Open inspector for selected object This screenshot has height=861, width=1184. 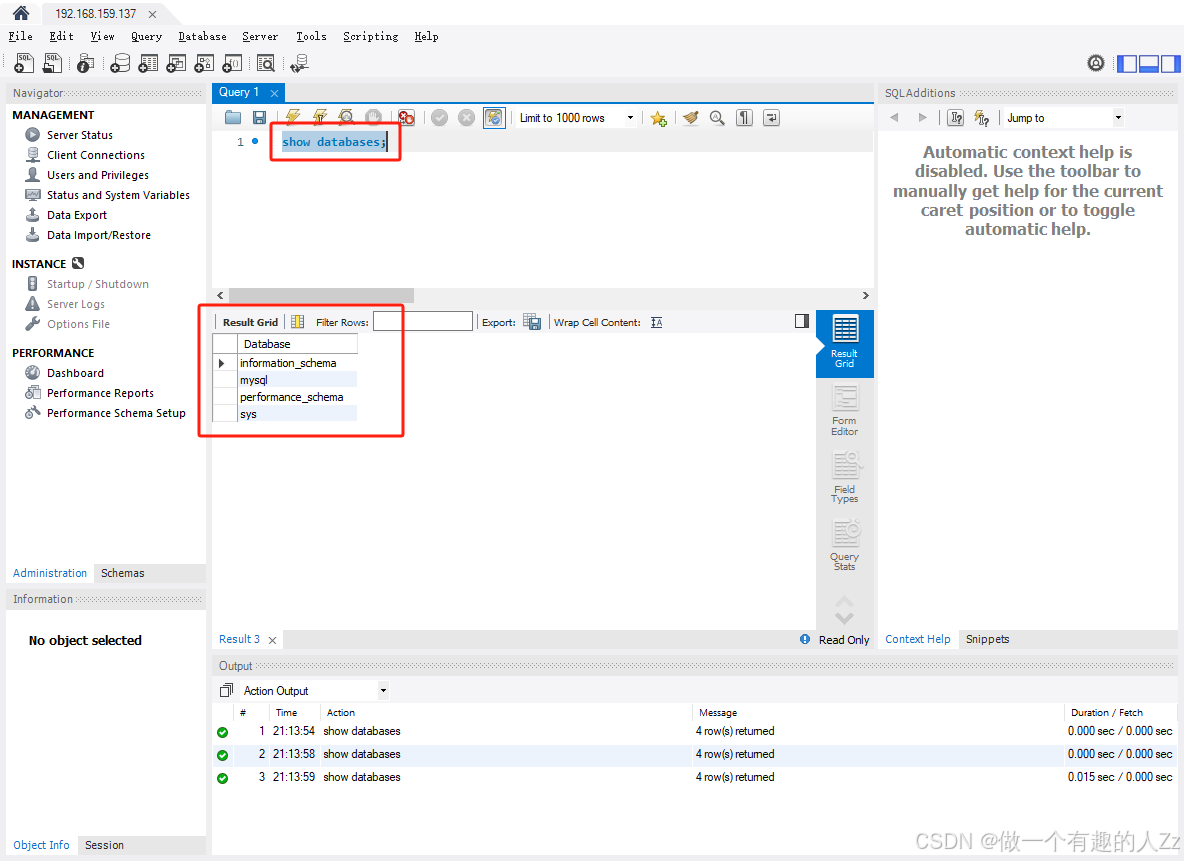coord(85,63)
